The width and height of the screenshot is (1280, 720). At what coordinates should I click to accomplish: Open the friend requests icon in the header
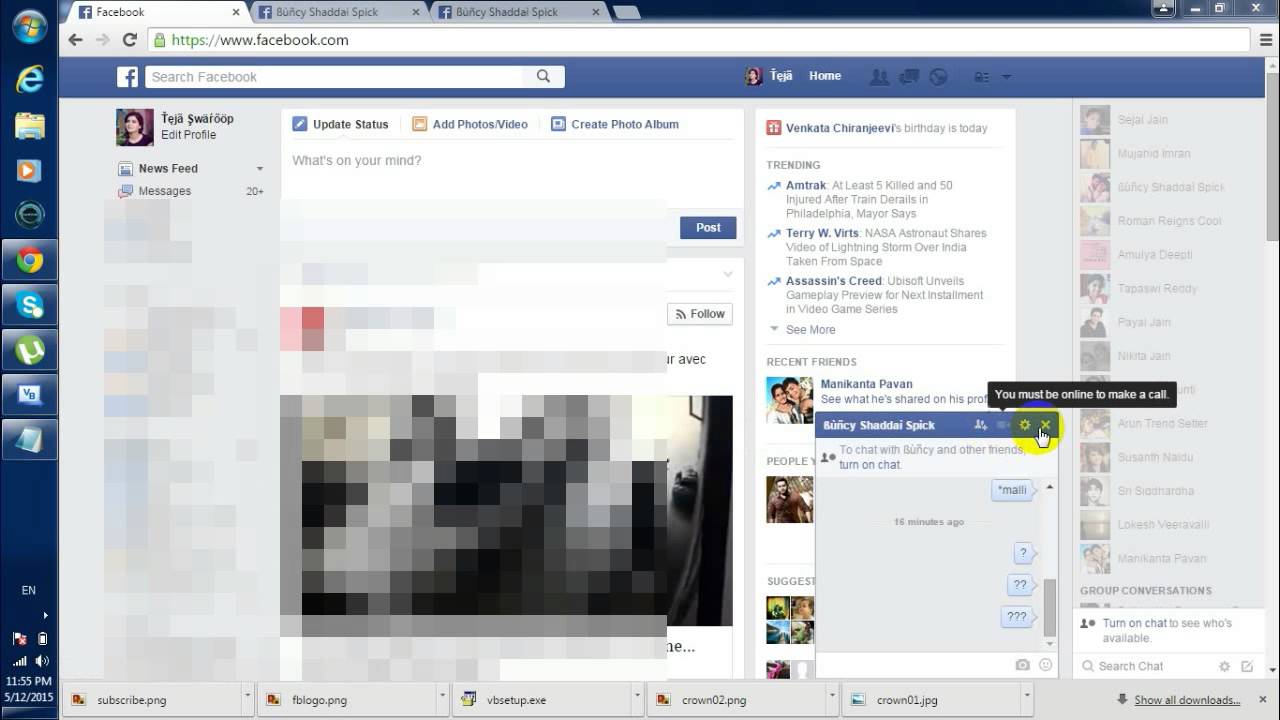point(879,76)
